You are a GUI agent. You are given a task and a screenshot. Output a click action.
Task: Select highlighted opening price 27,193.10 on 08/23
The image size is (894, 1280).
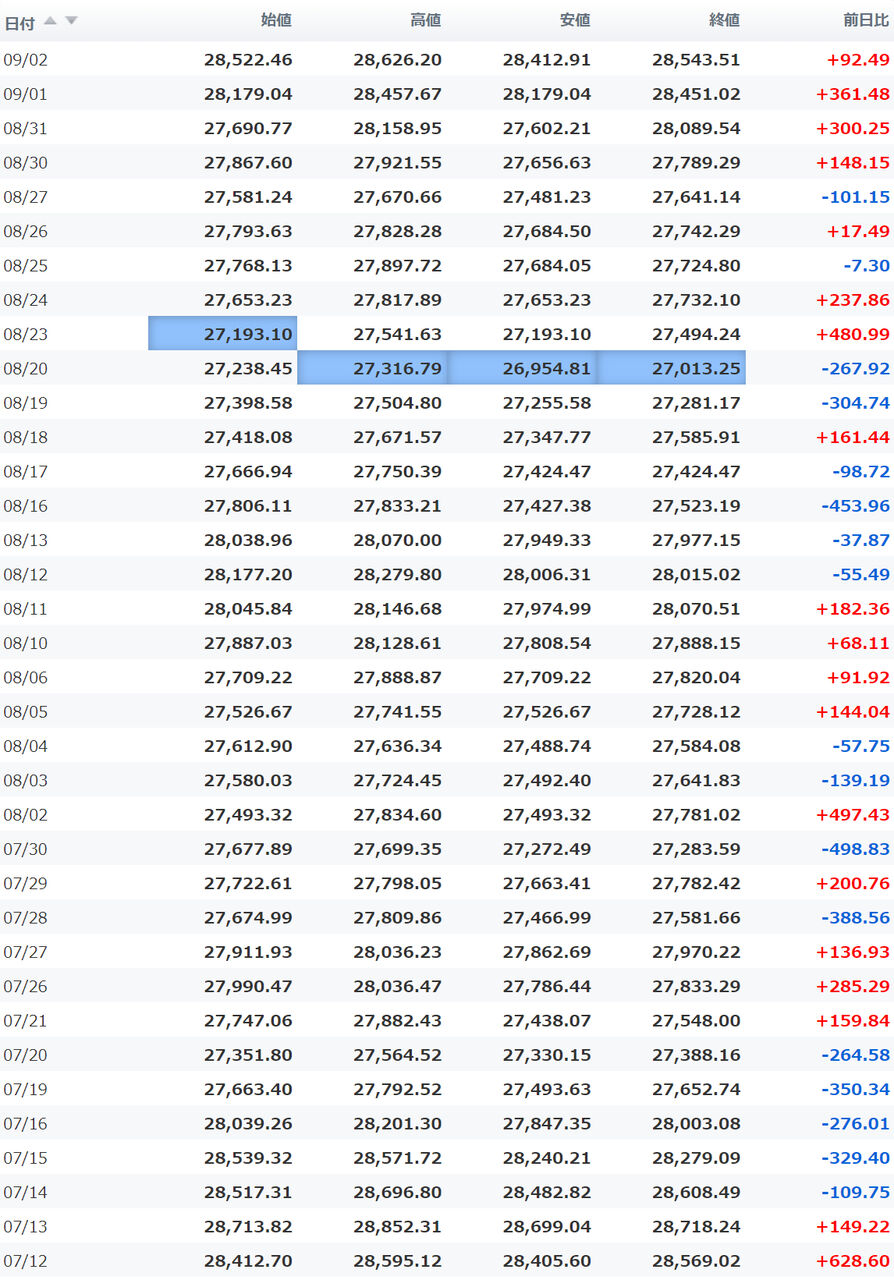(x=223, y=334)
